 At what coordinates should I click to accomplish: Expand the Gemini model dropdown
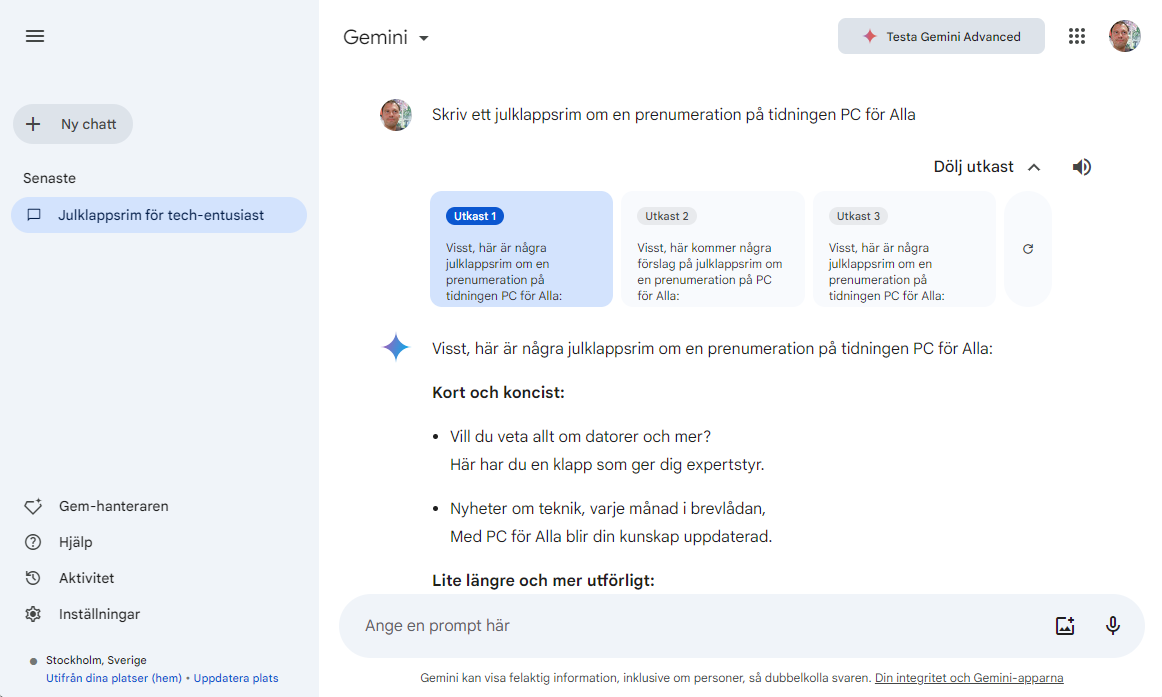[x=386, y=37]
